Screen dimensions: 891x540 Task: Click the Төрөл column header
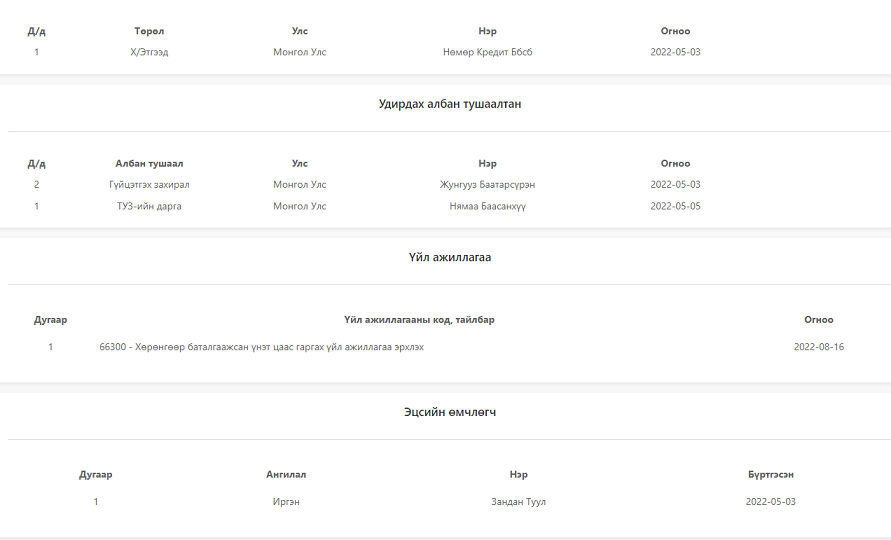(149, 31)
